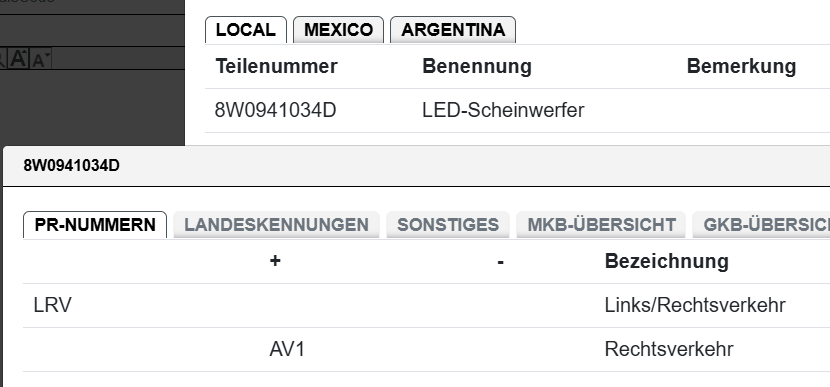Screen dimensions: 830x387
Task: Select part number 8W0941034D in table
Action: (x=275, y=111)
